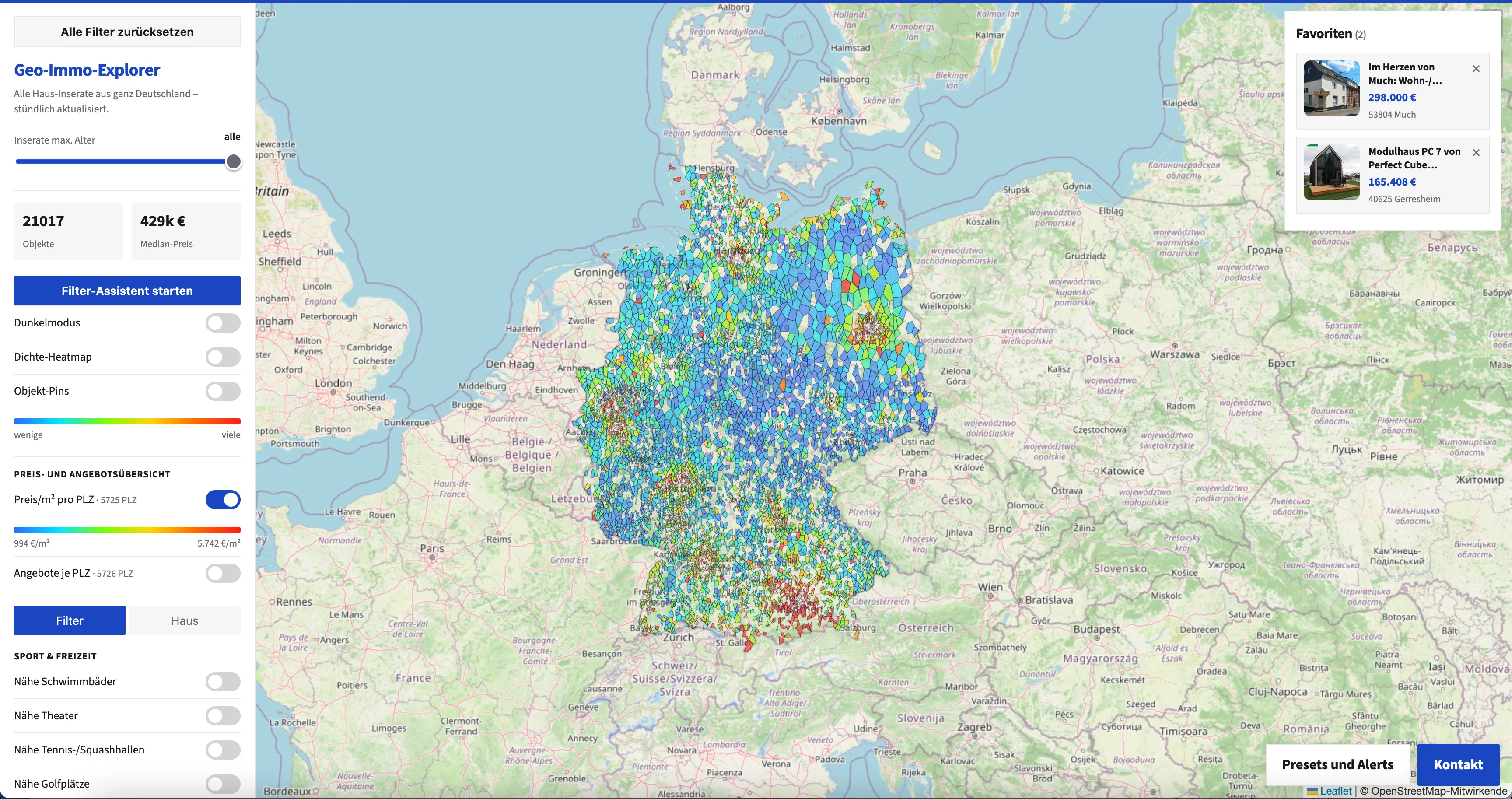1512x799 pixels.
Task: Reset all filters with Alle Filter zurücksetzen
Action: (127, 32)
